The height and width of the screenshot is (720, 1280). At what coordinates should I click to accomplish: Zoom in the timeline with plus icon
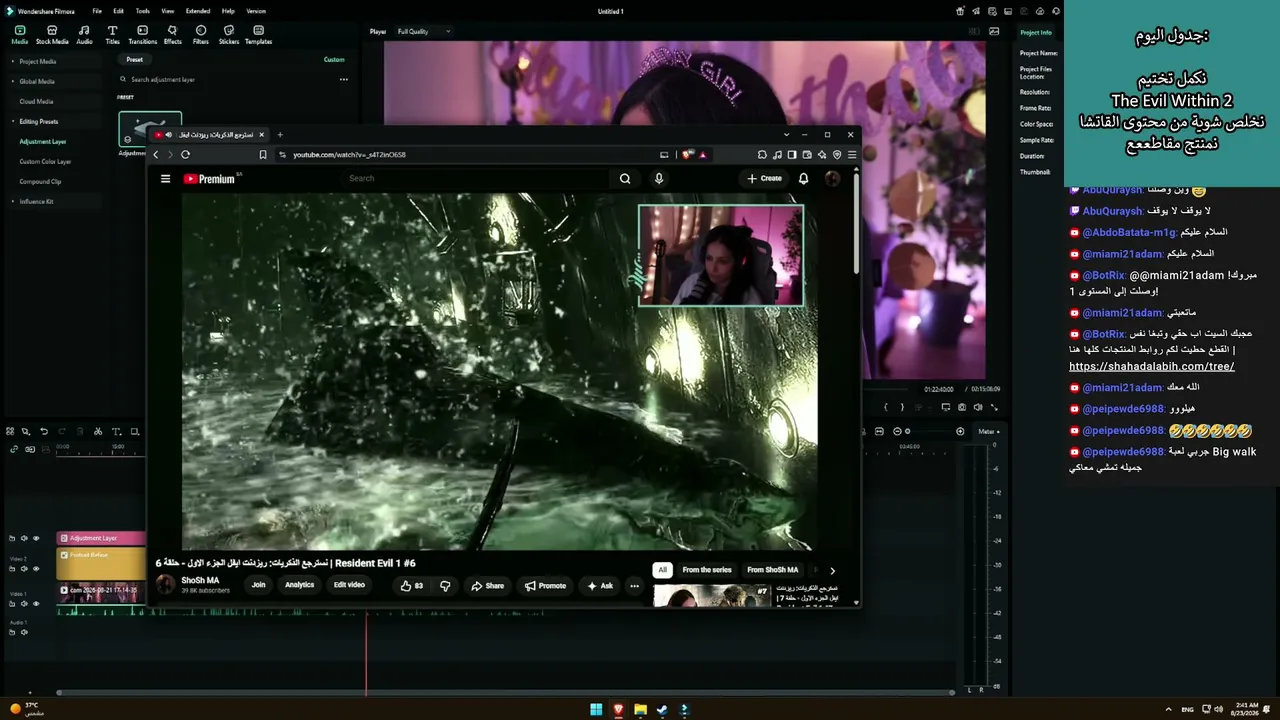point(960,432)
